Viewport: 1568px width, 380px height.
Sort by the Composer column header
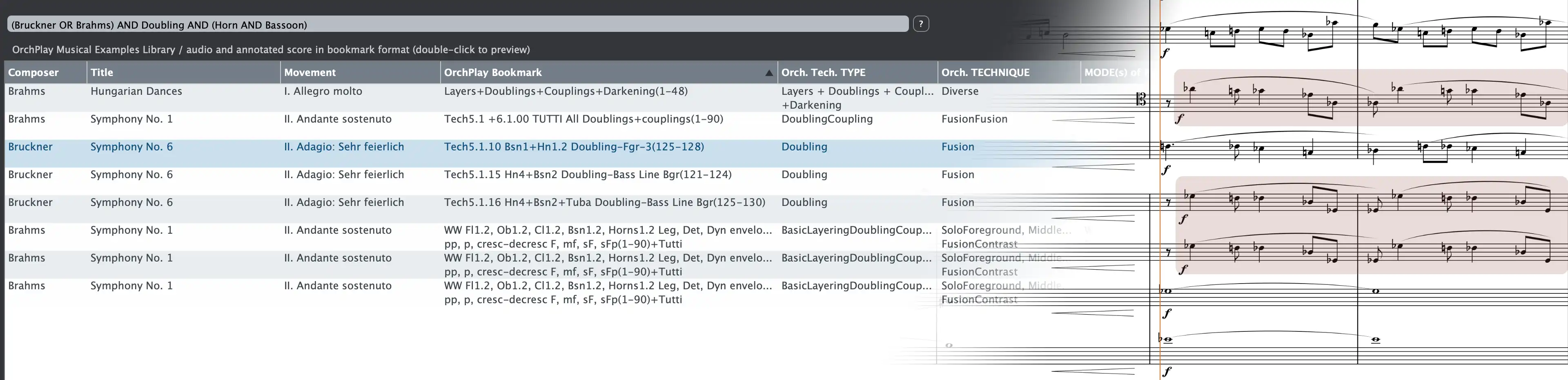[x=46, y=72]
